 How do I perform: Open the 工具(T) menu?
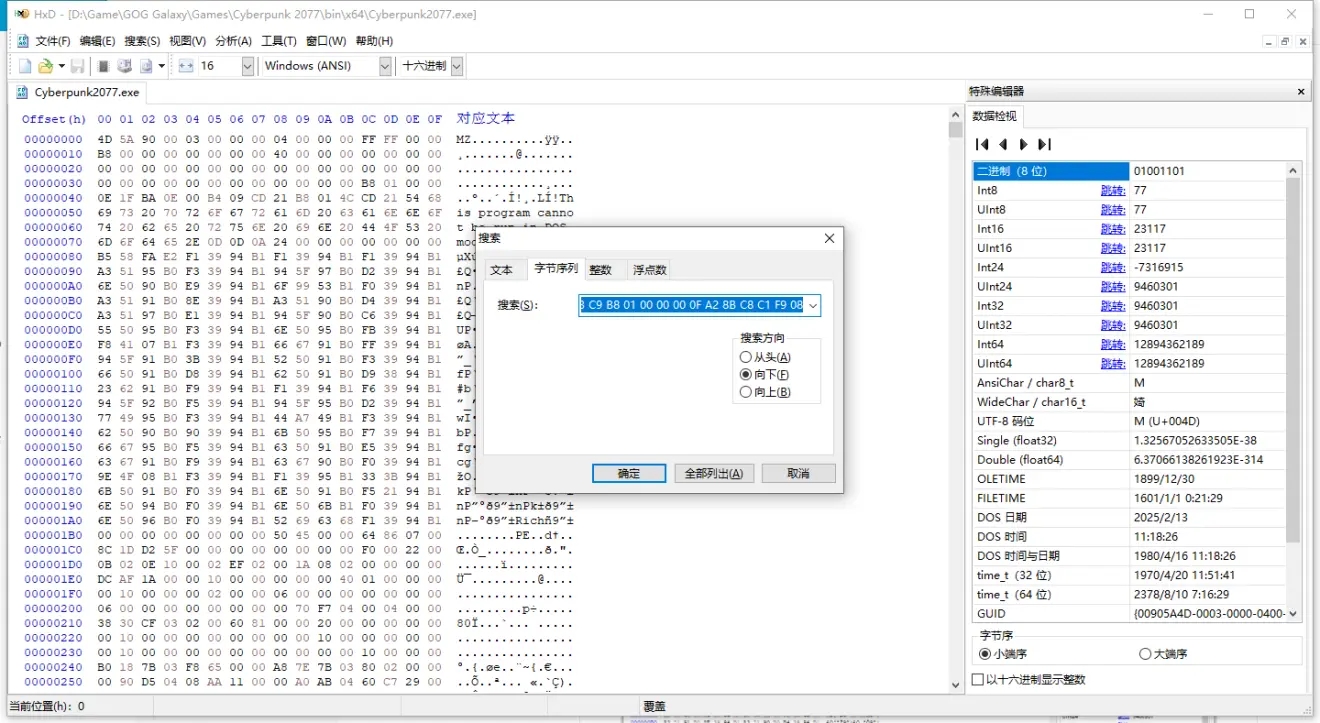[x=279, y=41]
